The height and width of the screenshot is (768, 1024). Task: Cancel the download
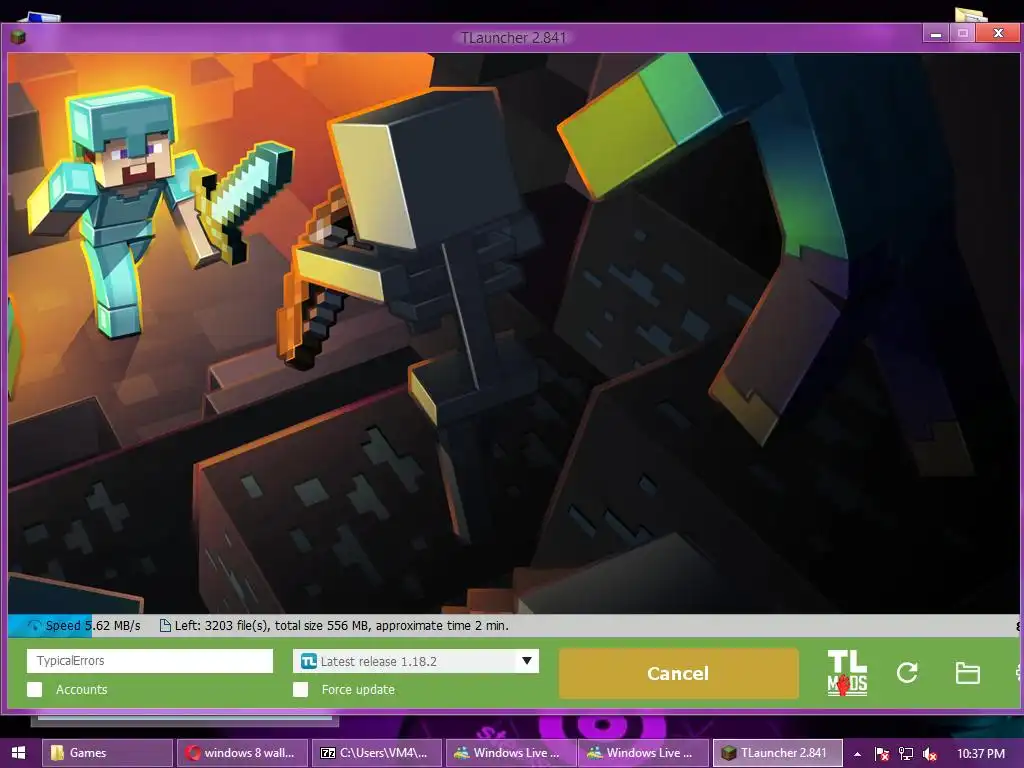pos(679,673)
